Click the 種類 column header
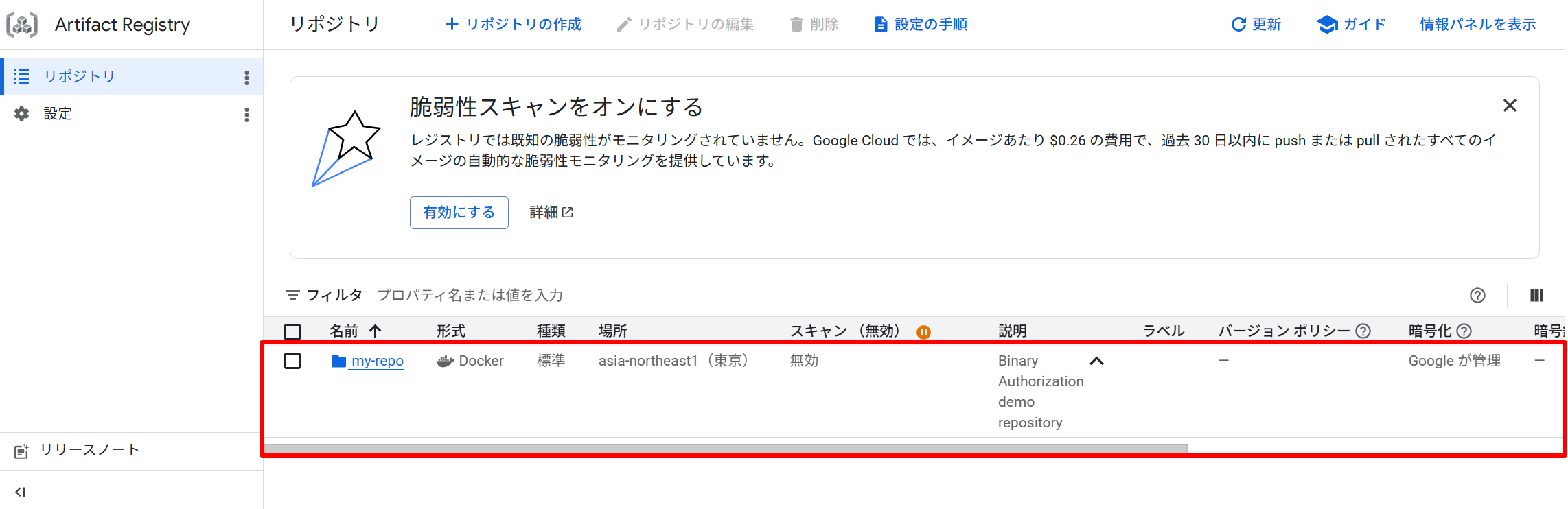Viewport: 1568px width, 509px height. (551, 331)
